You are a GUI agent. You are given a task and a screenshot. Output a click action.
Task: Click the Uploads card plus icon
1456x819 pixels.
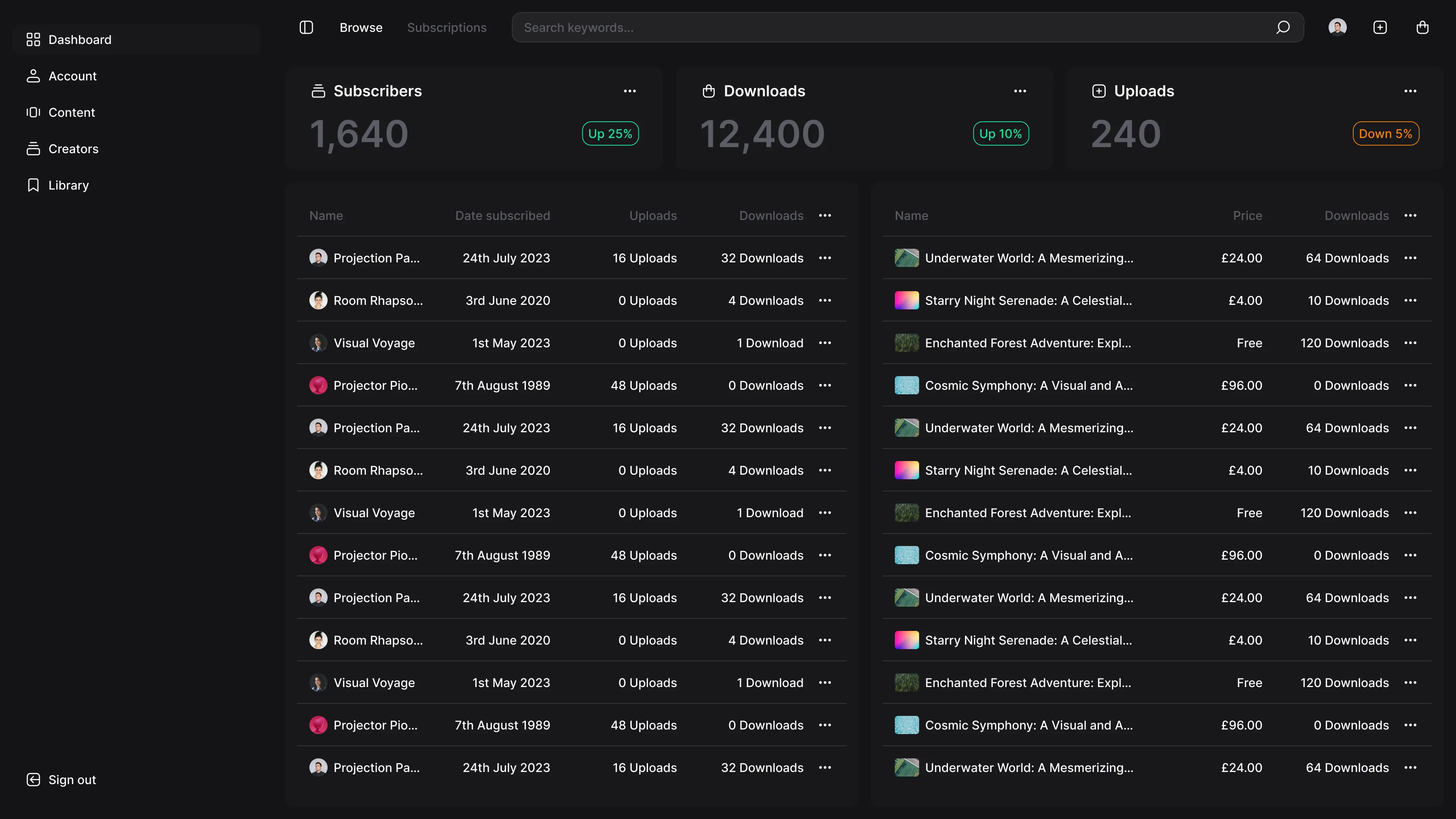pyautogui.click(x=1099, y=91)
